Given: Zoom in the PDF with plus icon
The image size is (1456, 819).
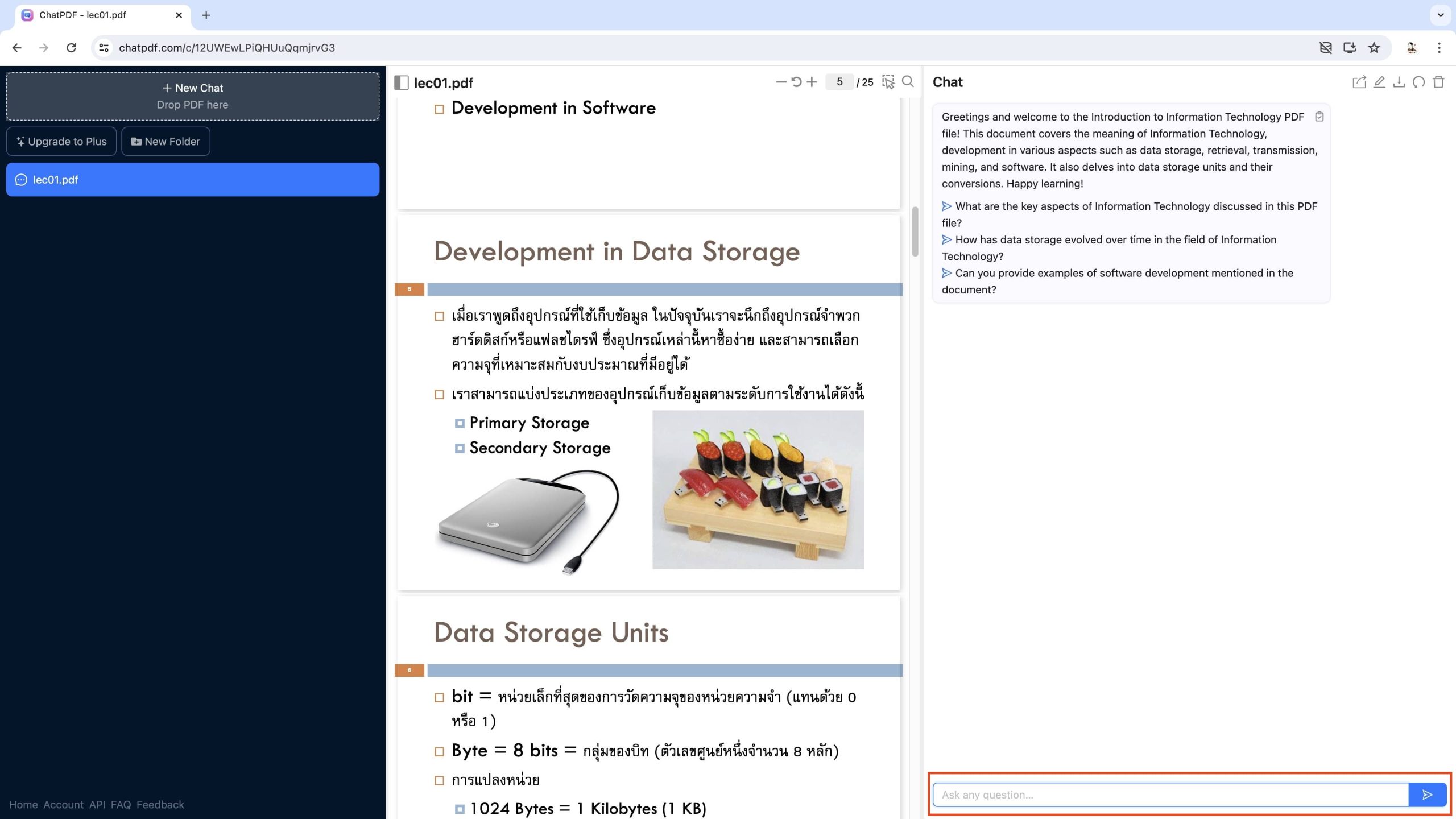Looking at the screenshot, I should click(x=812, y=82).
